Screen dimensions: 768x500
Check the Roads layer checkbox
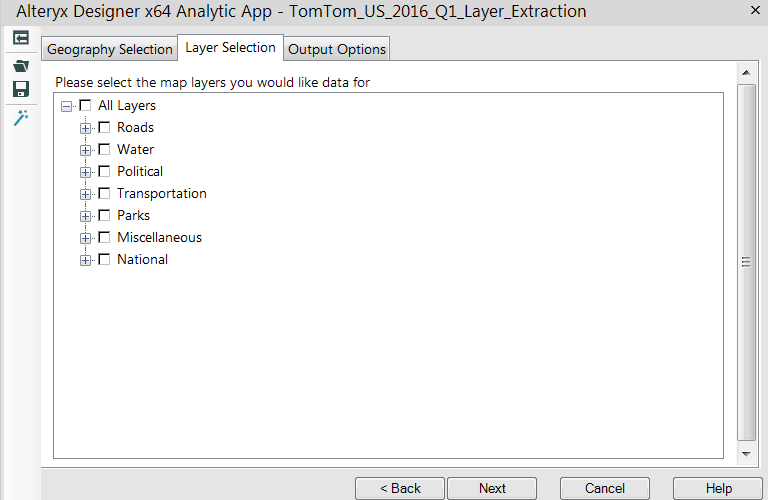coord(104,127)
